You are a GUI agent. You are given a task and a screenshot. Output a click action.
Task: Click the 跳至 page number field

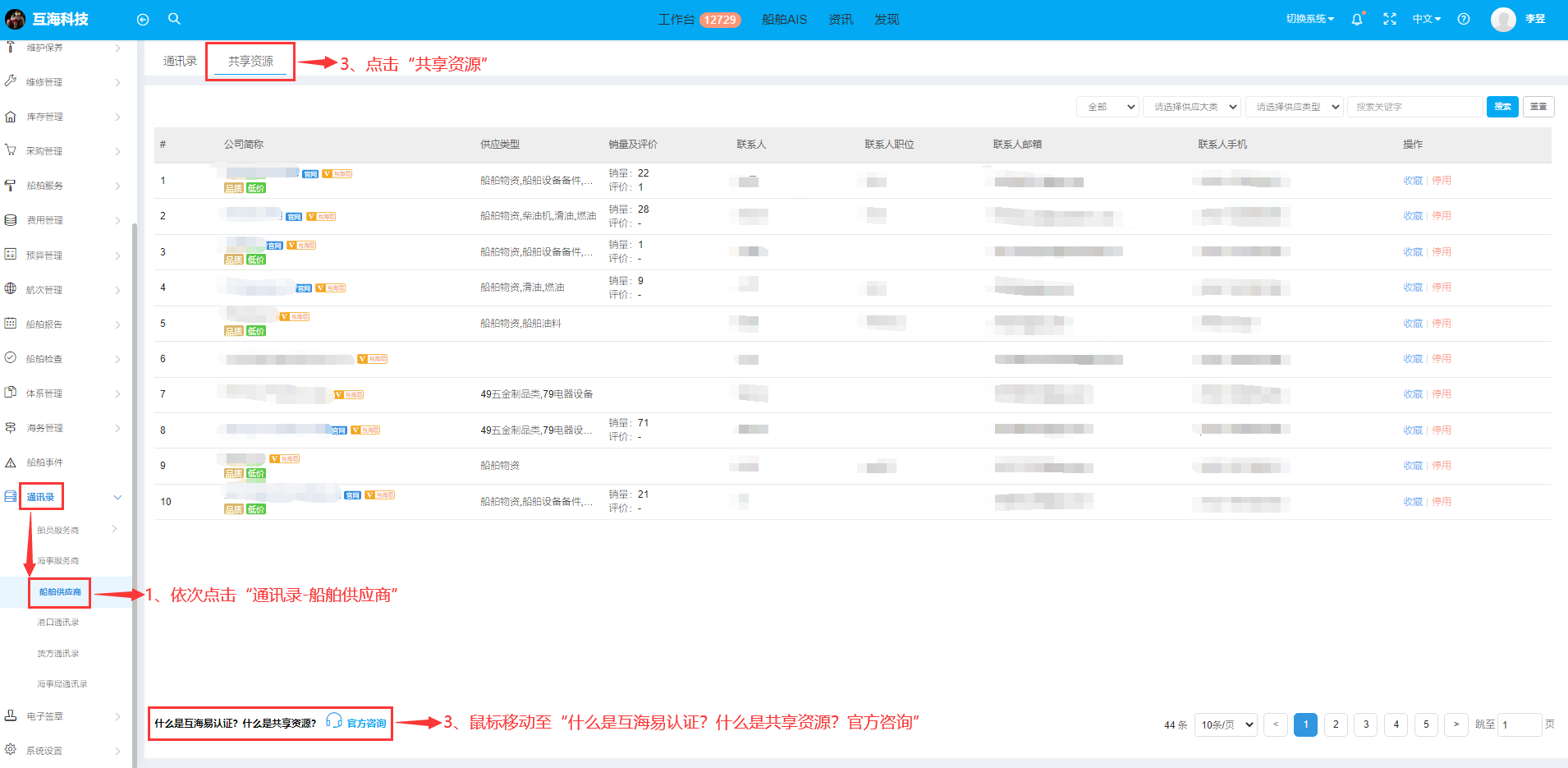1519,724
